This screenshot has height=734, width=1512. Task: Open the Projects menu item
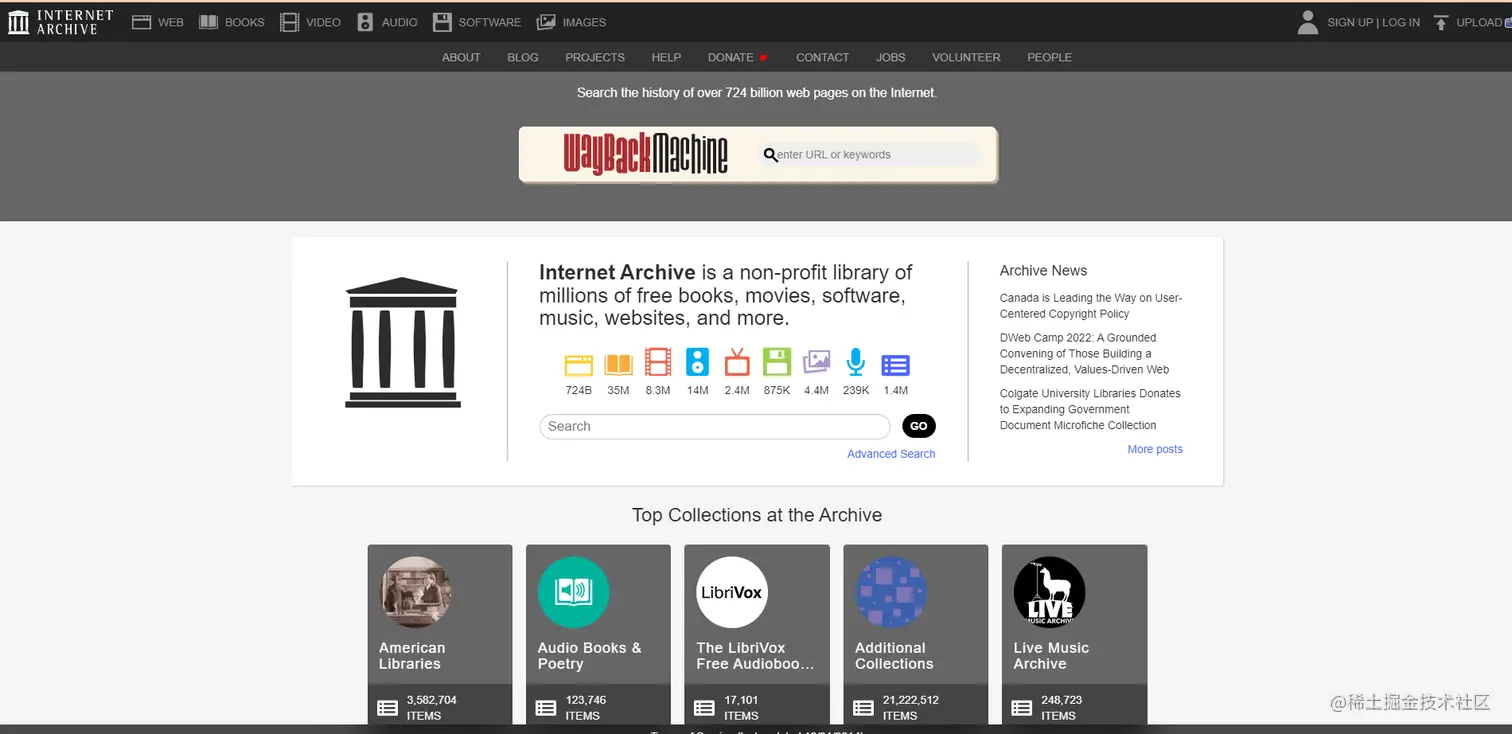pyautogui.click(x=595, y=57)
